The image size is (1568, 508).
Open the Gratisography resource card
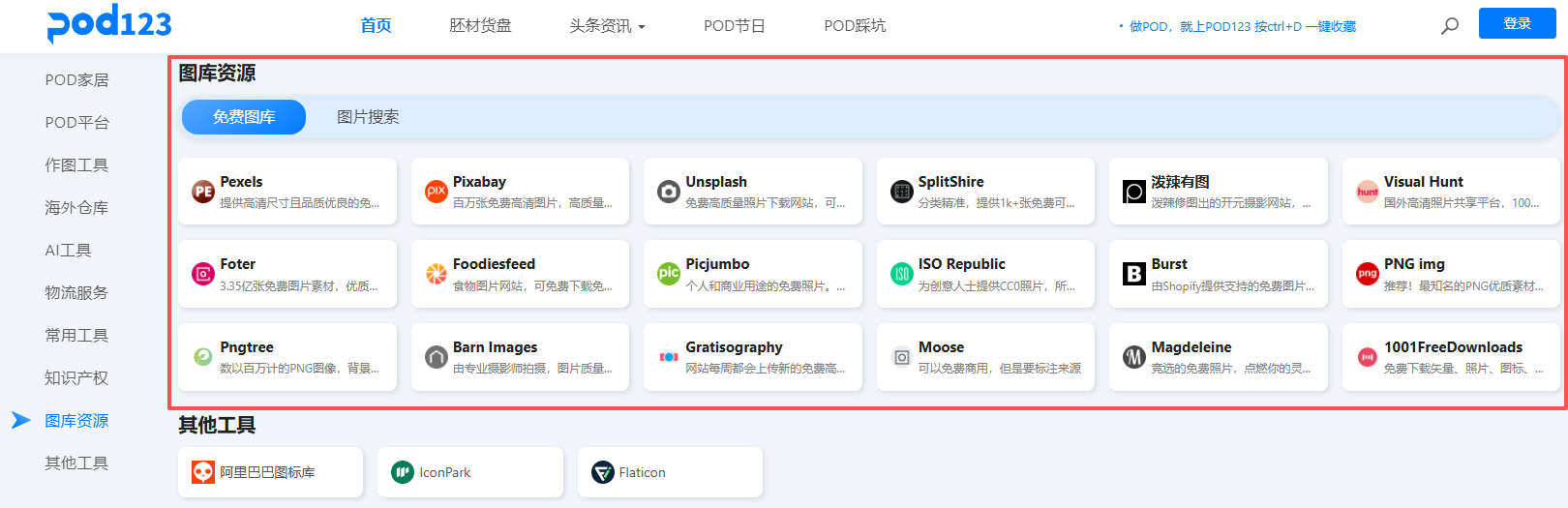(752, 357)
